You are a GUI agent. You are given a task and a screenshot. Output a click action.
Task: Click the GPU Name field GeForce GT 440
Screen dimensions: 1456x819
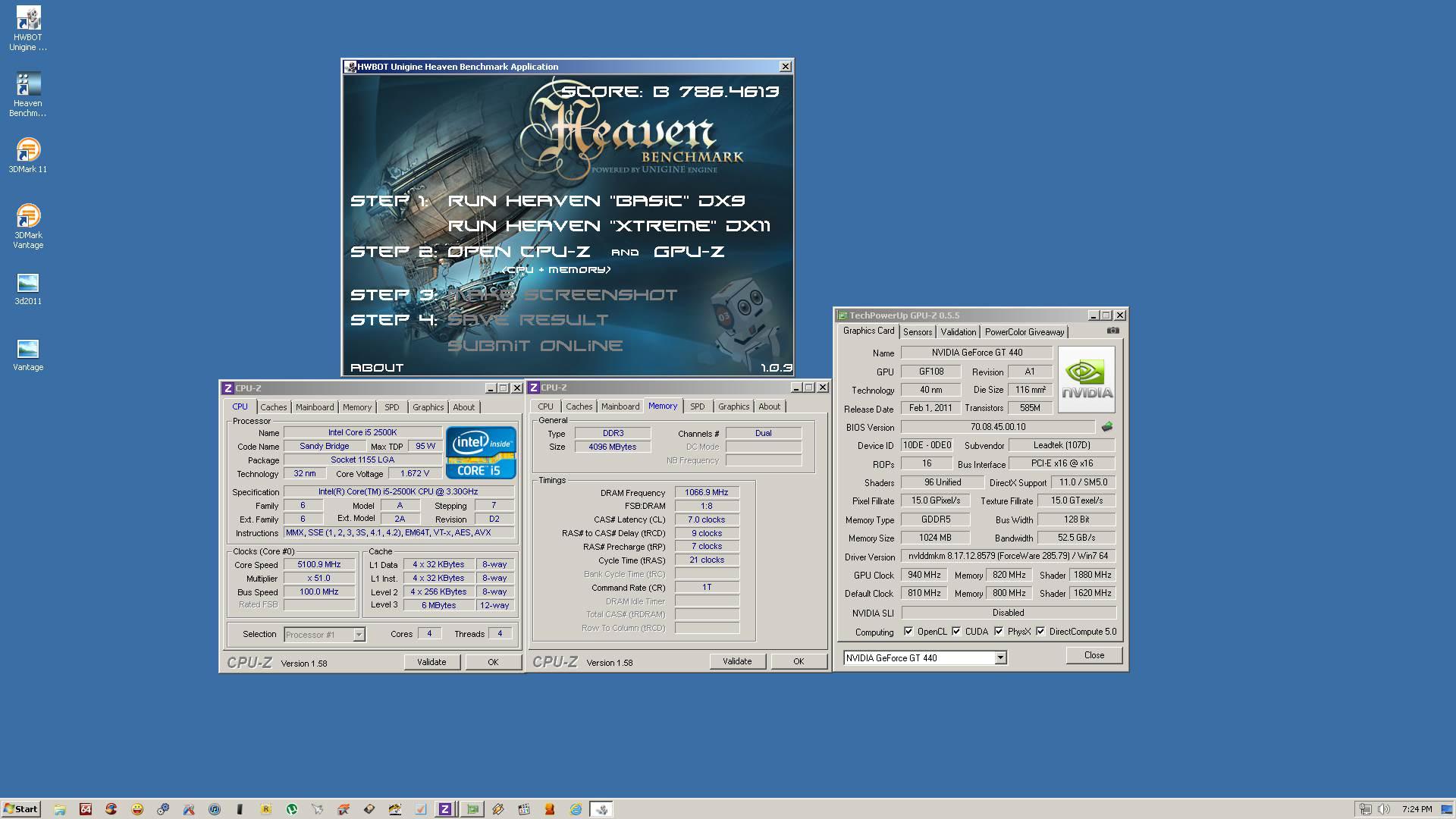click(x=977, y=353)
